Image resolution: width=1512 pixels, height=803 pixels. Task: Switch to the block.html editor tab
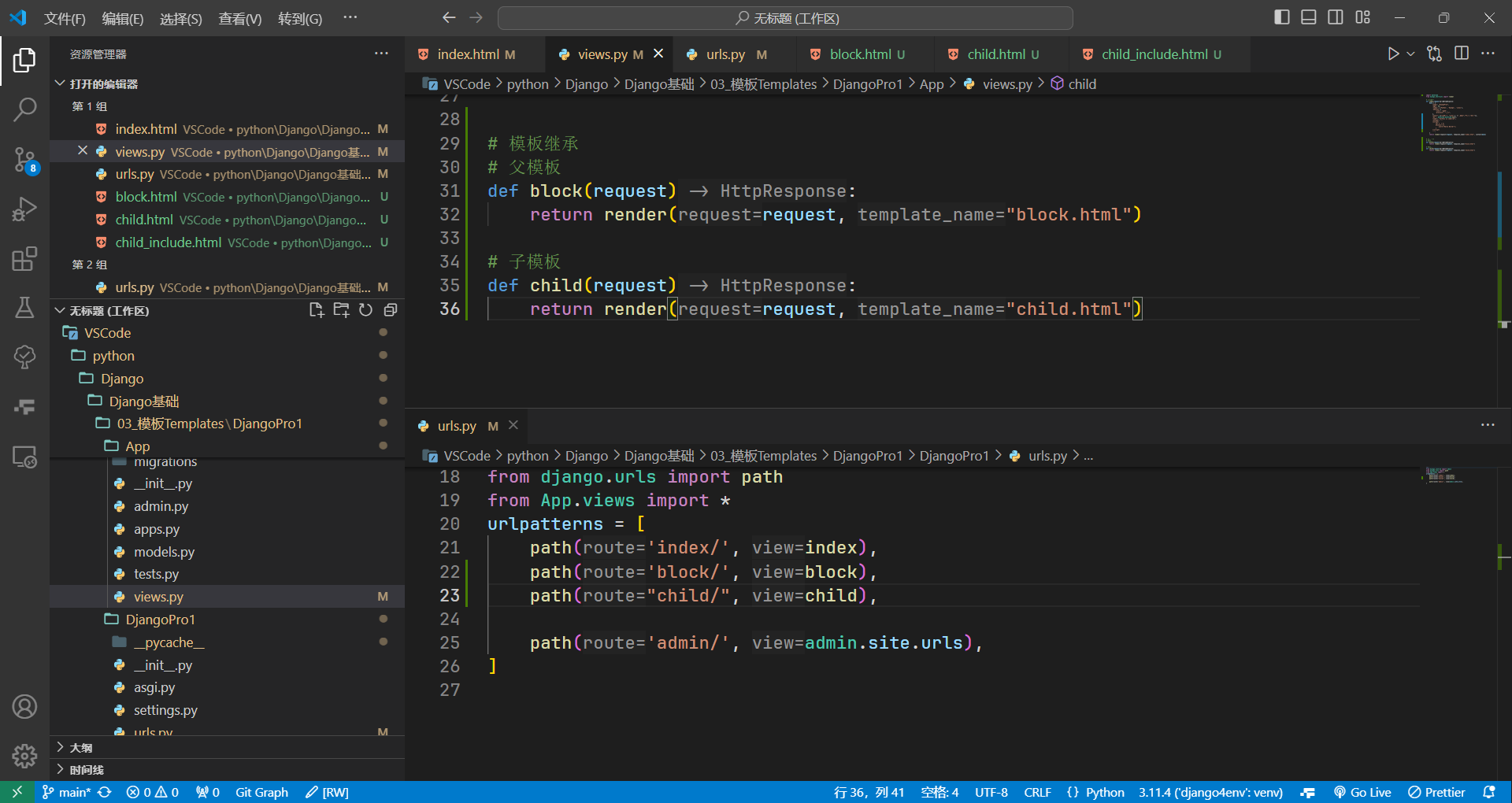coord(860,54)
